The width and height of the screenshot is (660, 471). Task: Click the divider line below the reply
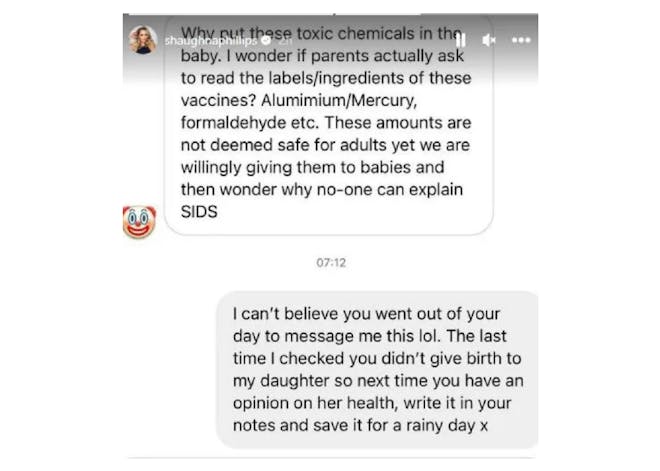point(332,458)
